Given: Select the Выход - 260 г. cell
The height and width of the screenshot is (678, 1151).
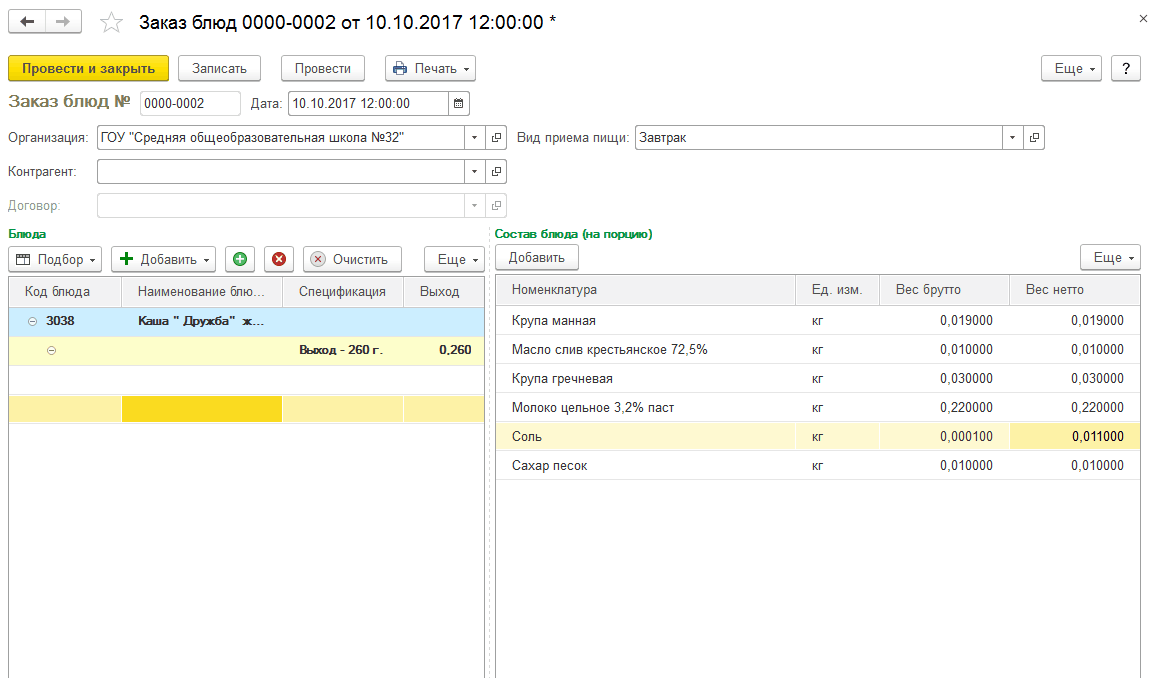Looking at the screenshot, I should (x=343, y=350).
